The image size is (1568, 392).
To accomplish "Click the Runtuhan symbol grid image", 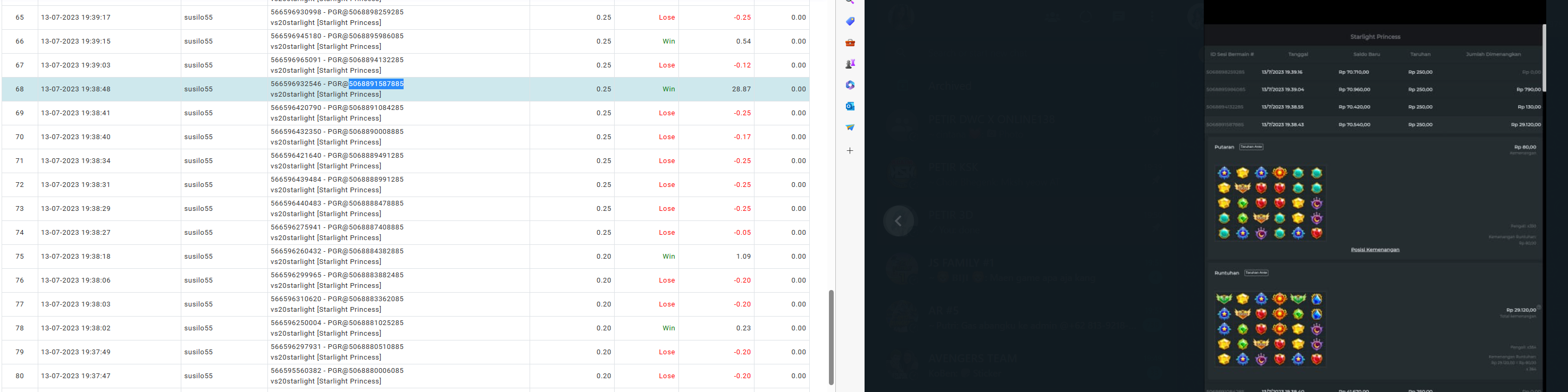I will point(1270,329).
